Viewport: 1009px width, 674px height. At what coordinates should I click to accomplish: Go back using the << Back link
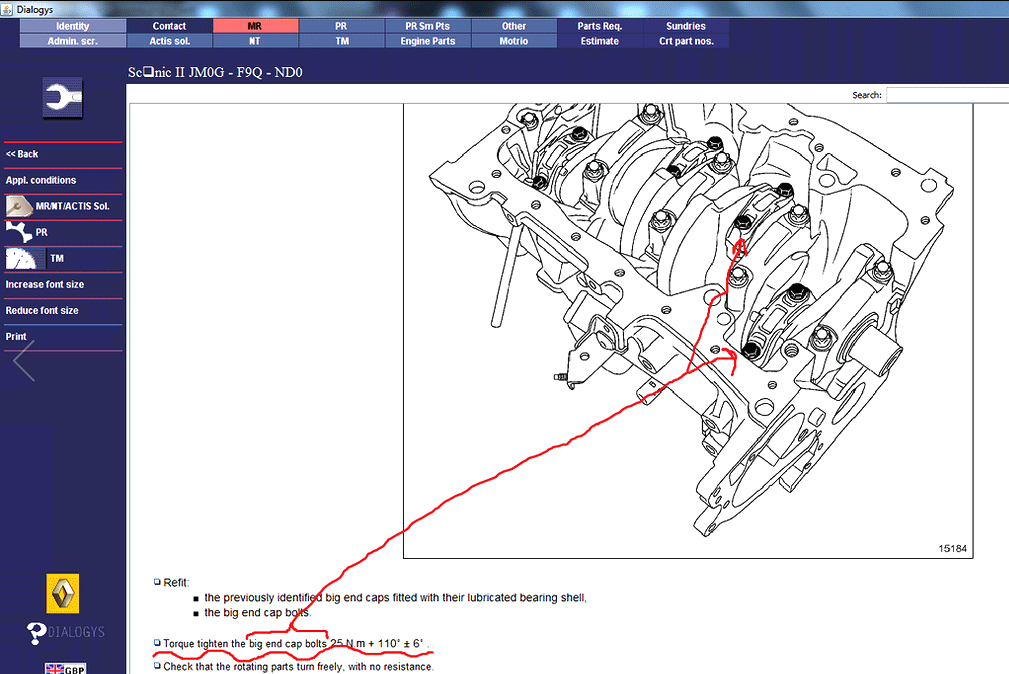(22, 154)
